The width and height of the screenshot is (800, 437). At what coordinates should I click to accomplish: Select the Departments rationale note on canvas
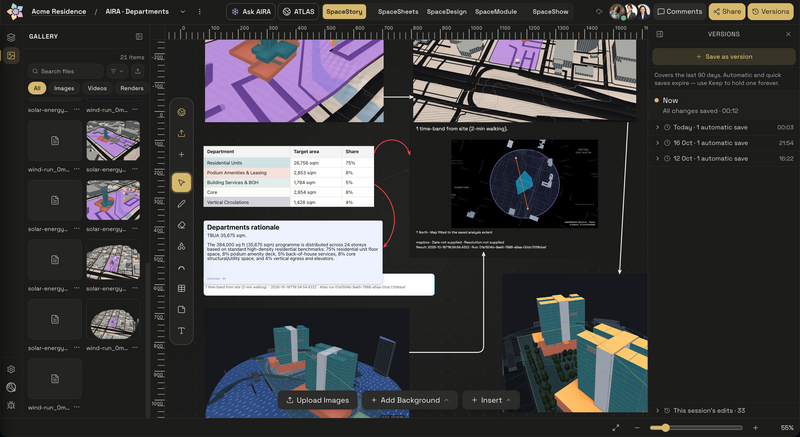pyautogui.click(x=293, y=252)
